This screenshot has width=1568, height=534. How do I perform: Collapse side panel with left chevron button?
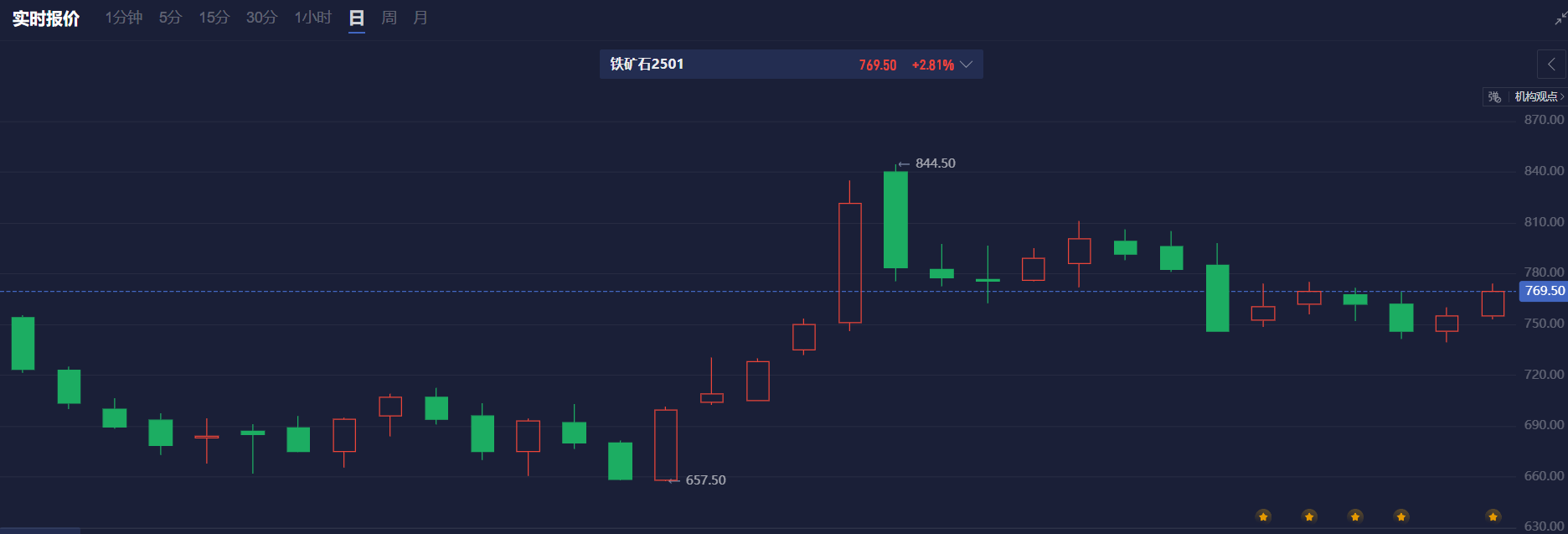click(1551, 65)
